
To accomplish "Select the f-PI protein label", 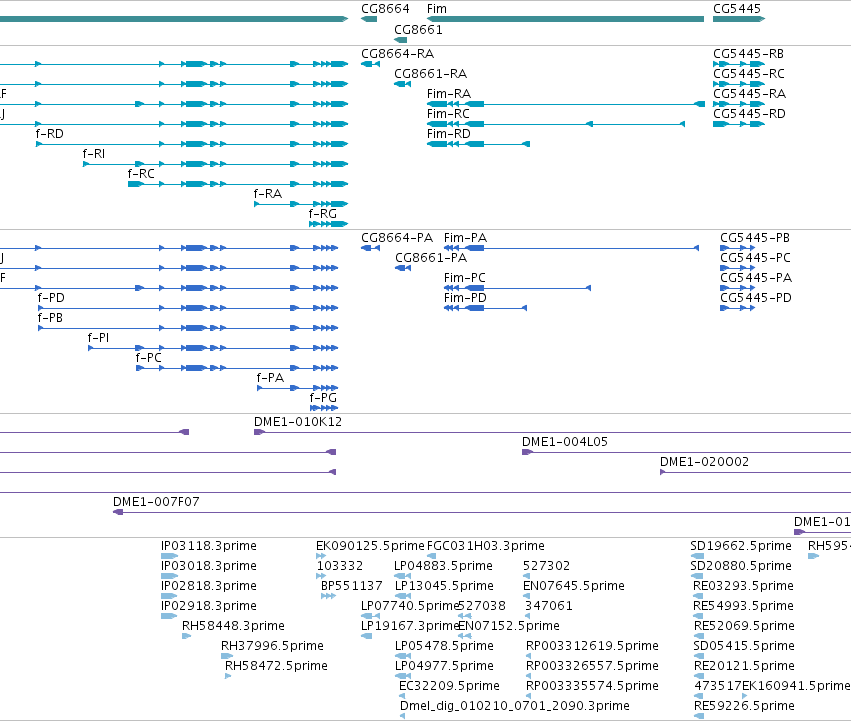I will [98, 338].
